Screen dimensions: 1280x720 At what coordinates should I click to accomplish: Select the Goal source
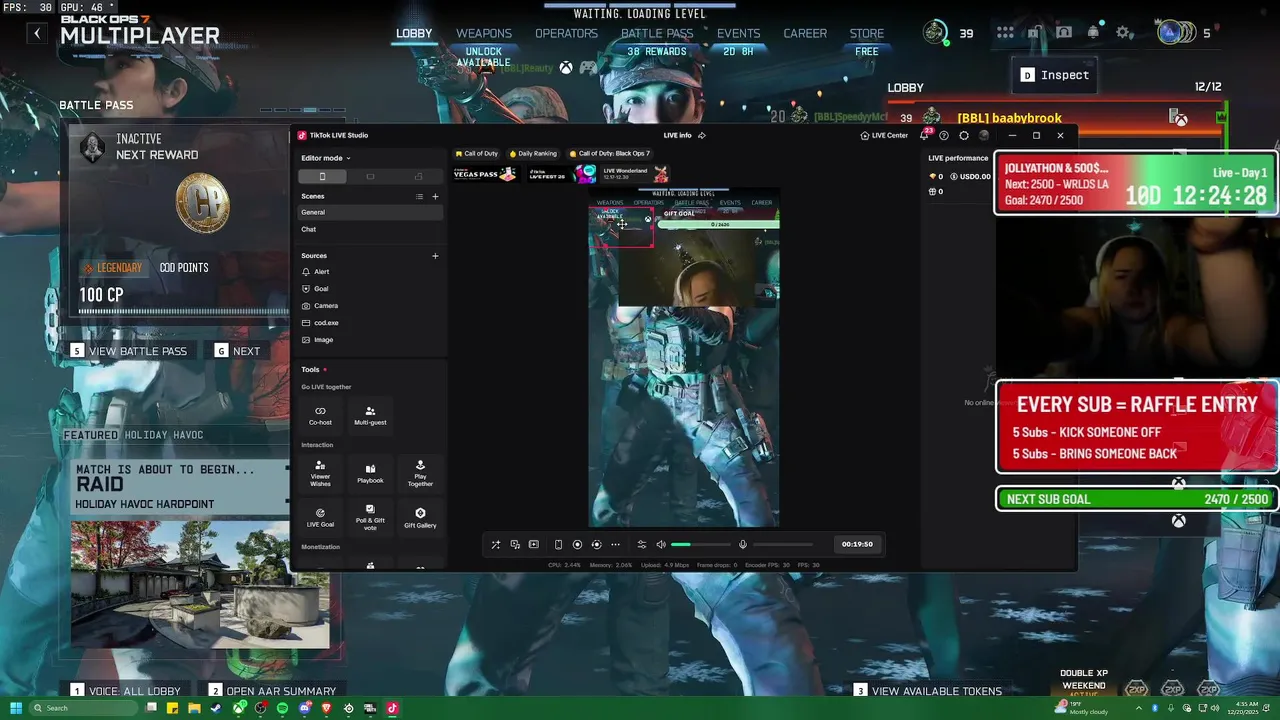(370, 289)
